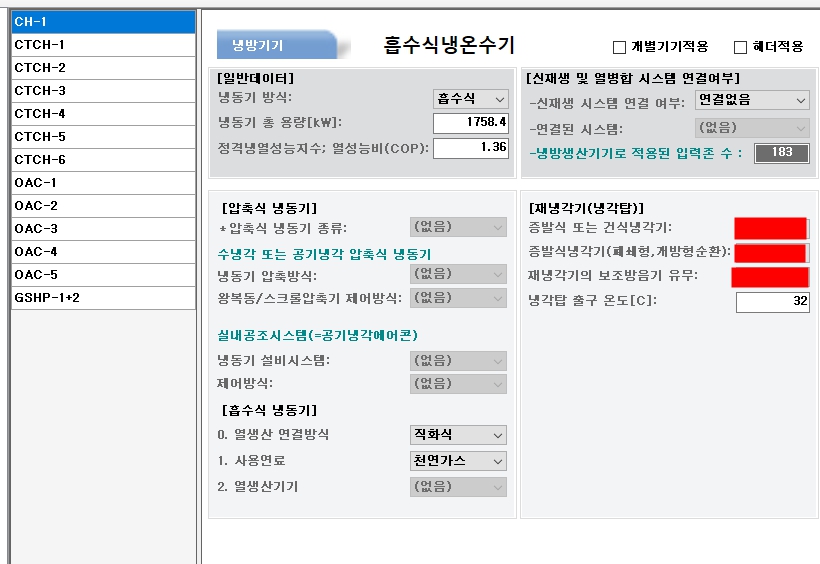Select OAC-5 in the equipment list

click(x=103, y=275)
